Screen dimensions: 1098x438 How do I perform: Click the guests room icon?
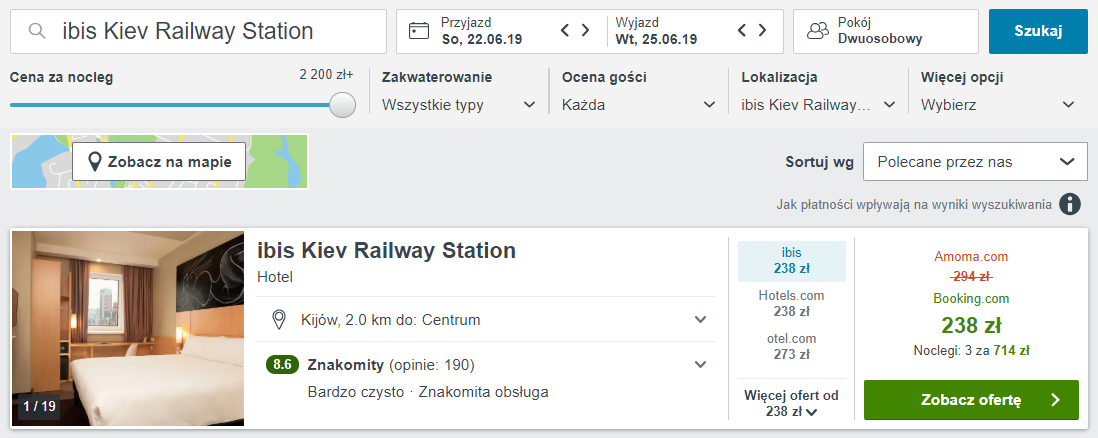[818, 31]
